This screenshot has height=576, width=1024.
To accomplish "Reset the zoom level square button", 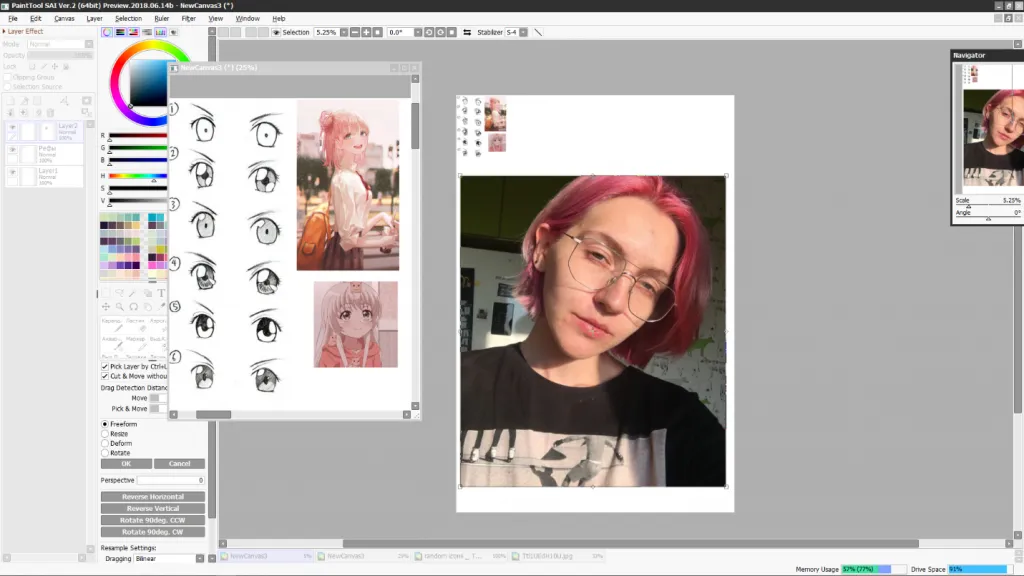I will pyautogui.click(x=377, y=32).
